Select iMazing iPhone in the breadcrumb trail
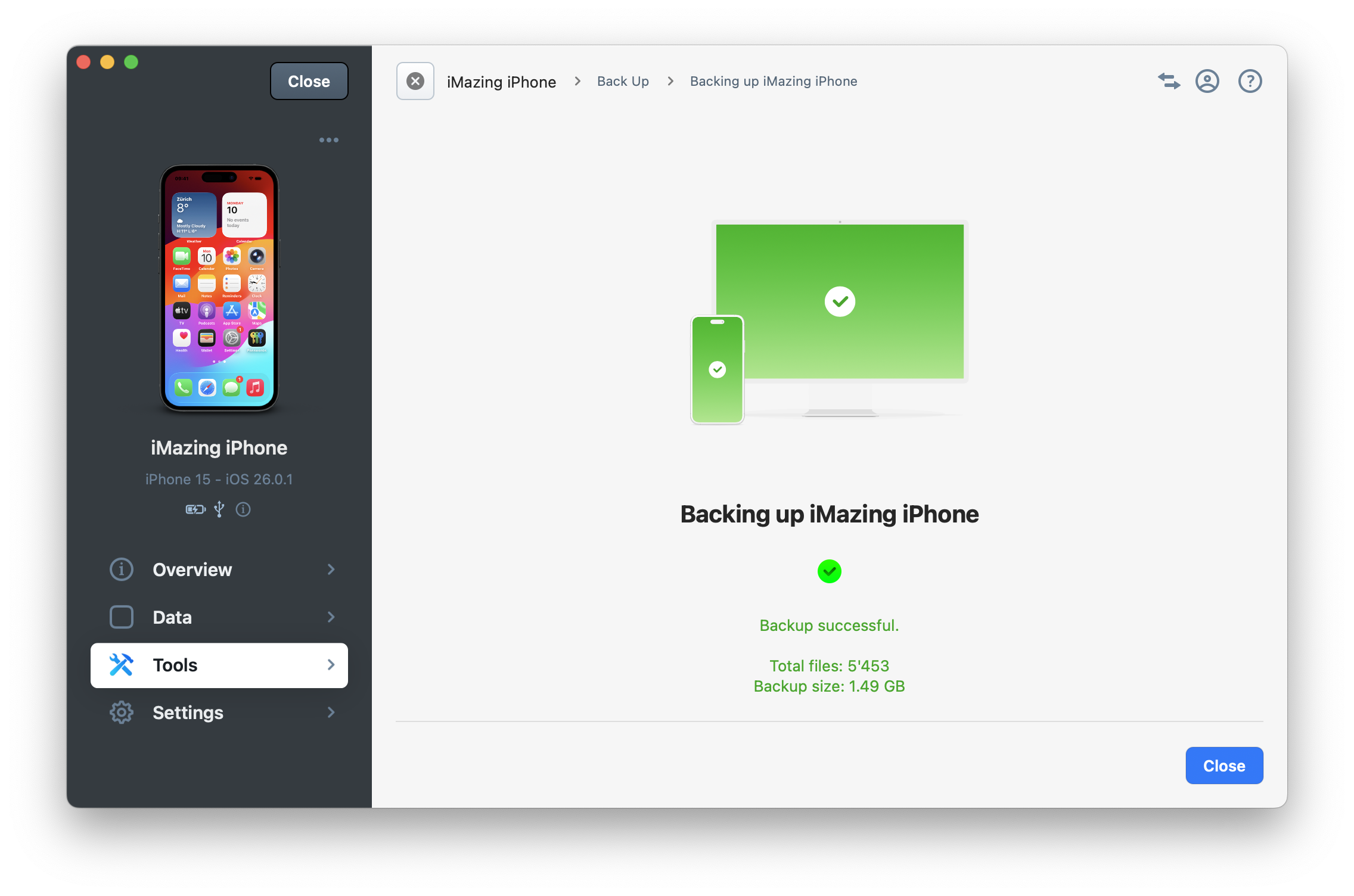This screenshot has height=896, width=1354. pos(501,81)
